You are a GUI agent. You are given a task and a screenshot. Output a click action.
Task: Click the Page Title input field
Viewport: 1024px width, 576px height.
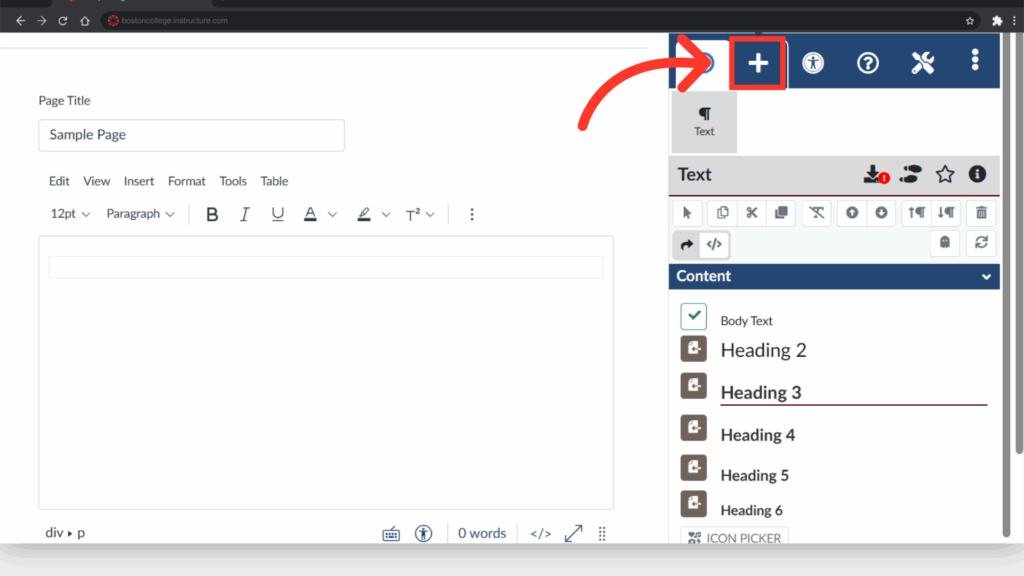pos(191,135)
